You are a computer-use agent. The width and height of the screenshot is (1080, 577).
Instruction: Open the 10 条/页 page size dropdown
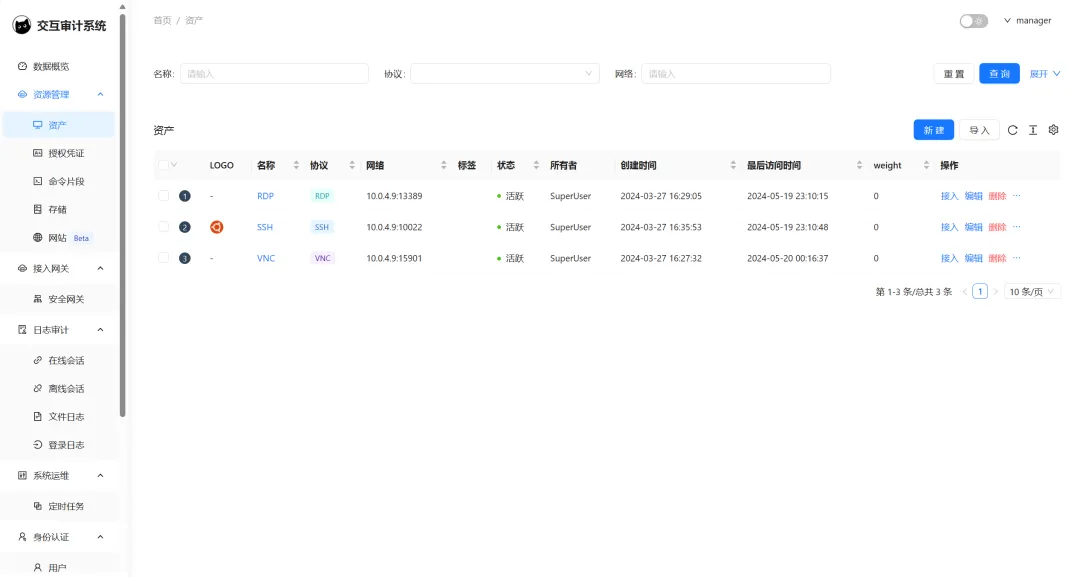click(x=1032, y=292)
